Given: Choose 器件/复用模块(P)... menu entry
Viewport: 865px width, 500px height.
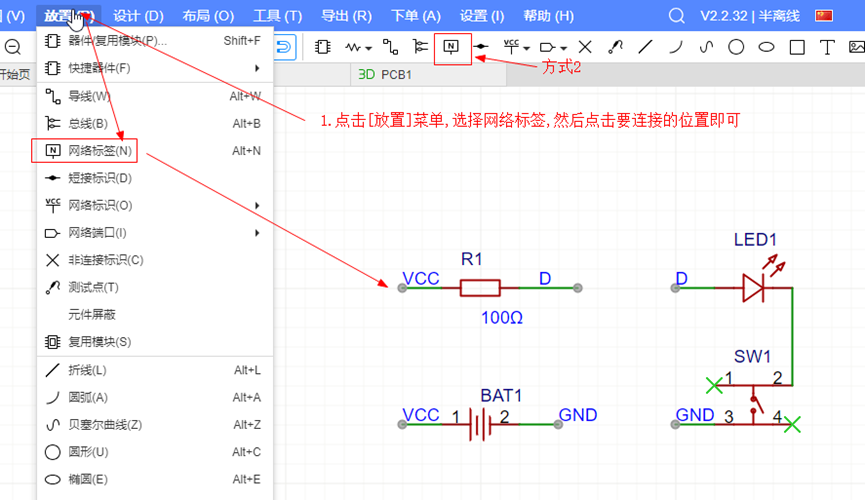Looking at the screenshot, I should [155, 41].
